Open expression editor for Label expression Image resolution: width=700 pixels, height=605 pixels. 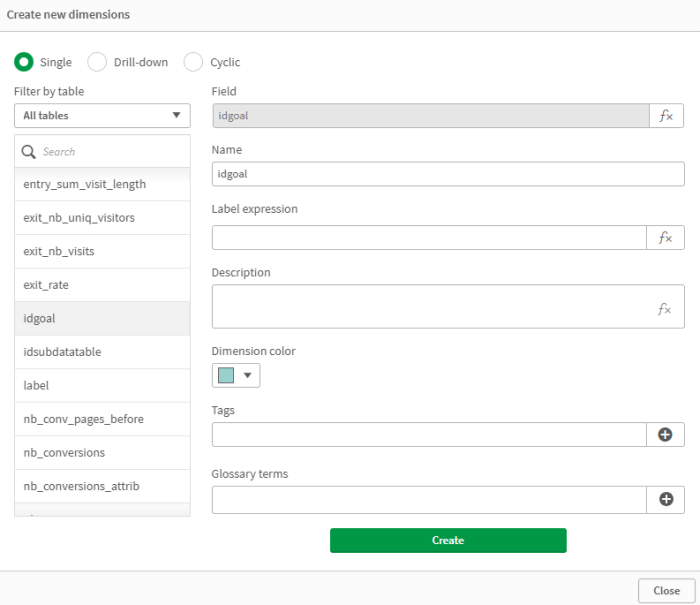(x=665, y=238)
